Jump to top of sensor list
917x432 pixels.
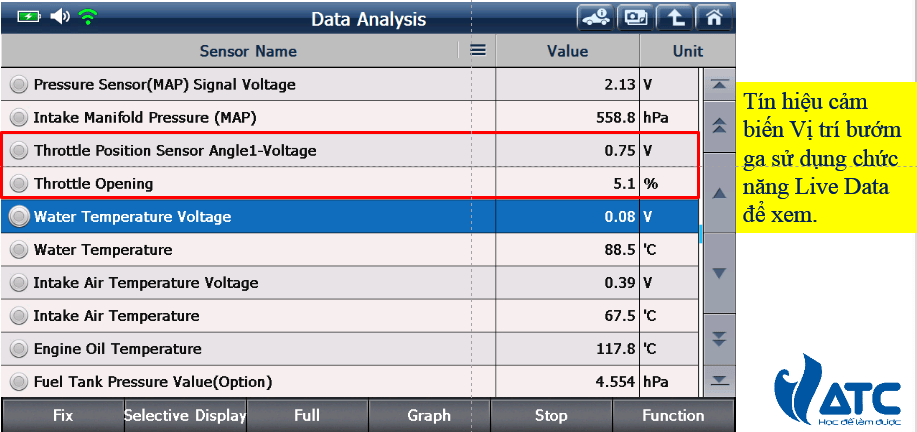(x=718, y=85)
